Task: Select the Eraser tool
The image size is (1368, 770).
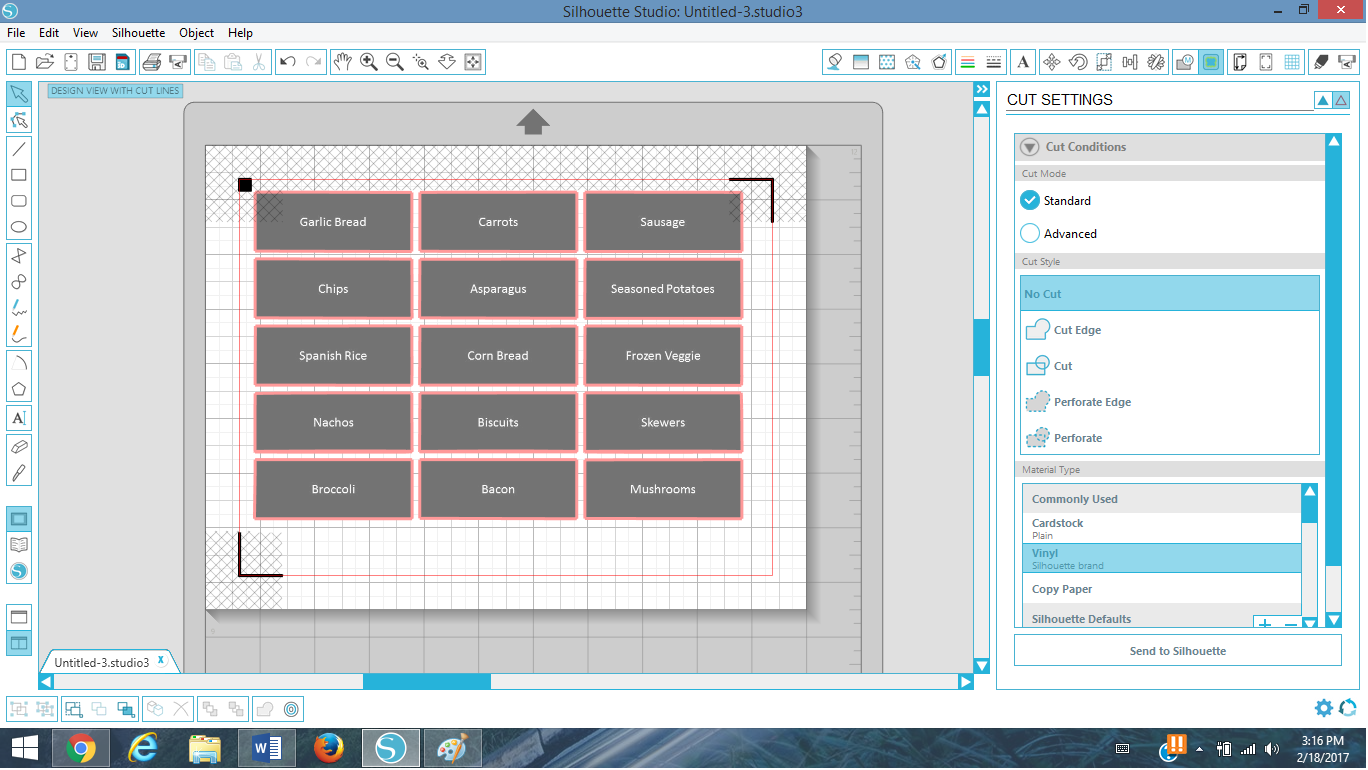Action: (x=19, y=446)
